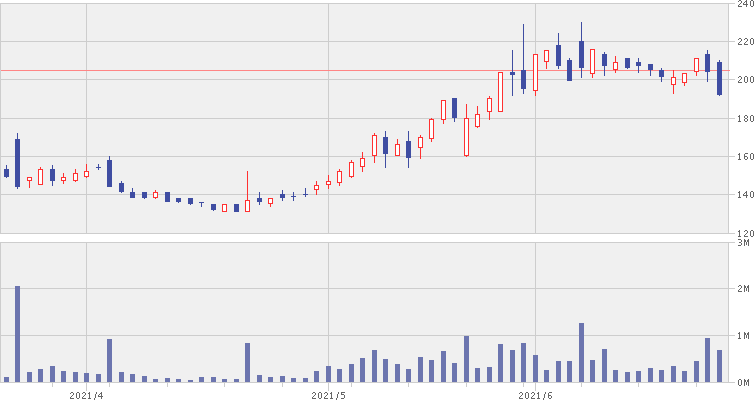Select the mid-April volume spike bar

point(247,362)
